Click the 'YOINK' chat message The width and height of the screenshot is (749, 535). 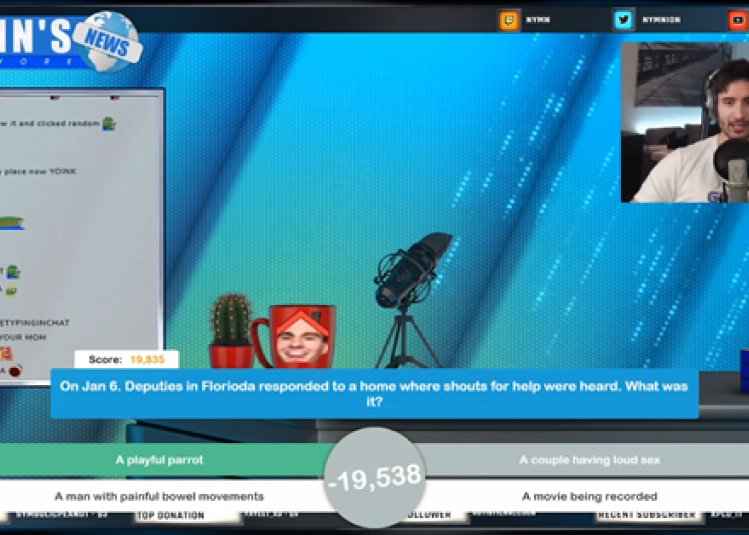pos(40,171)
